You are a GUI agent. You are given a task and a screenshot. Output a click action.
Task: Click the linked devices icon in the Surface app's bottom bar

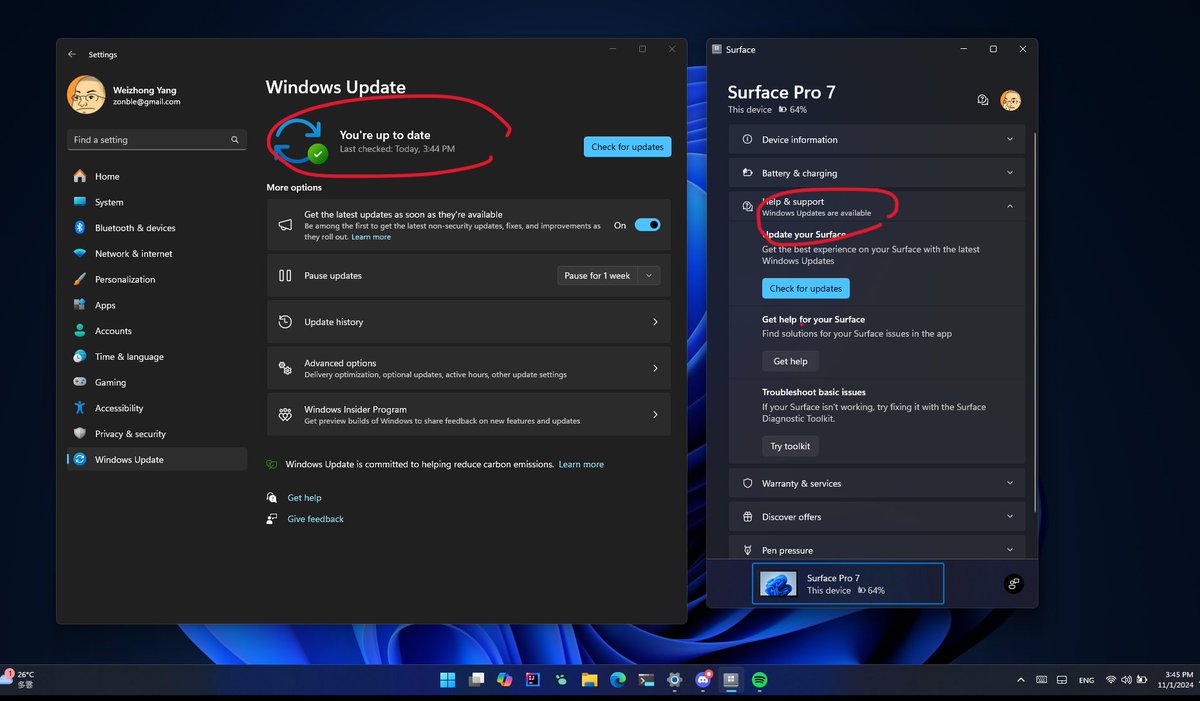coord(1013,584)
